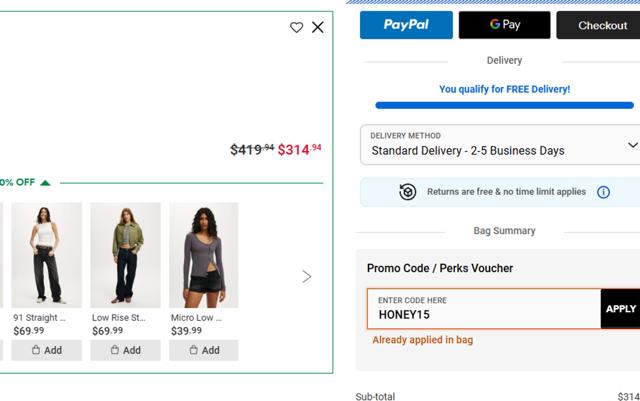Add the Micro Low shorts to bag
Screen dimensions: 640x401
pyautogui.click(x=204, y=350)
